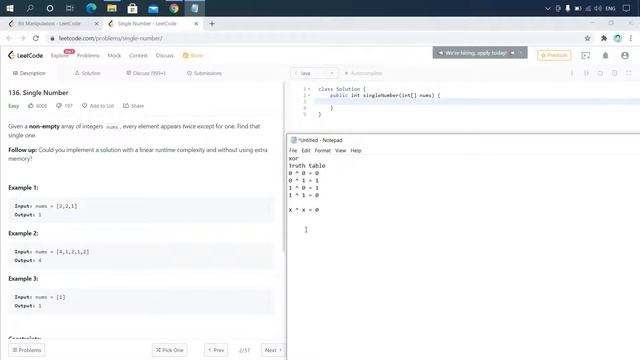This screenshot has width=640, height=360.
Task: Select the Description tab
Action: pos(29,73)
